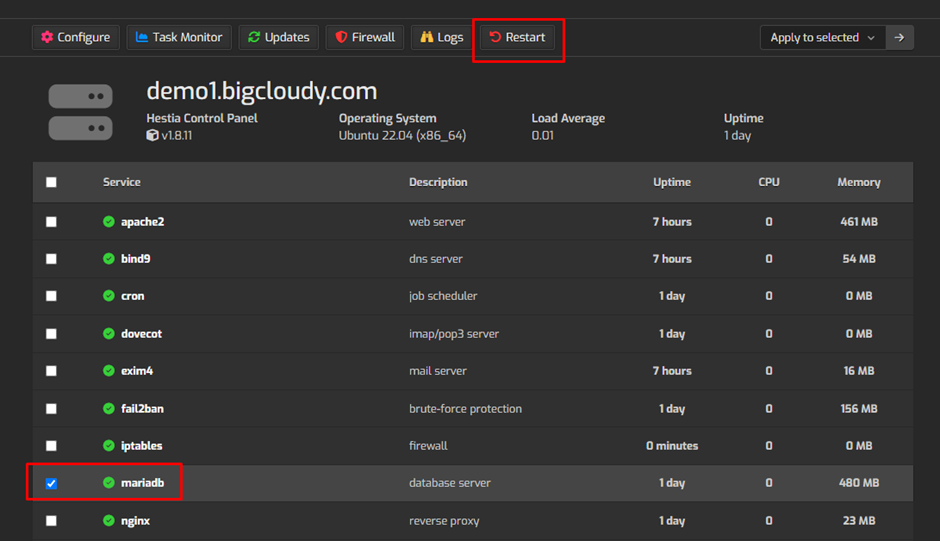Click the 'brute-force protection' description
This screenshot has width=940, height=541.
coord(465,409)
